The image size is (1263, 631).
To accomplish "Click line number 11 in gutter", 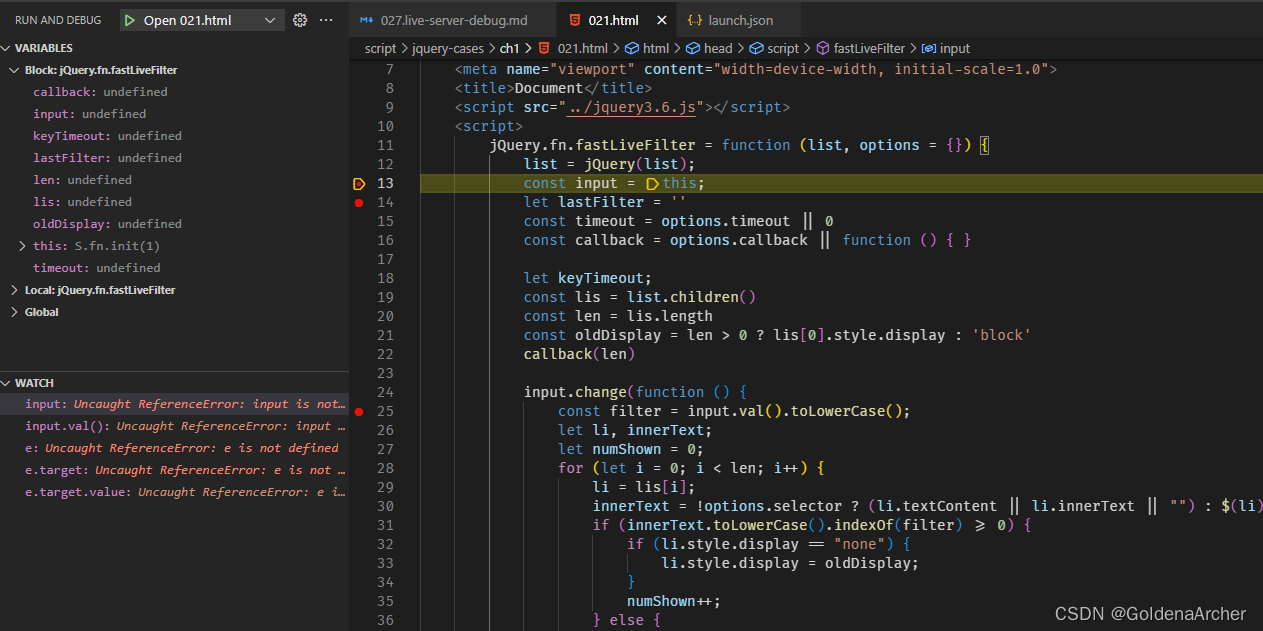I will (x=386, y=145).
